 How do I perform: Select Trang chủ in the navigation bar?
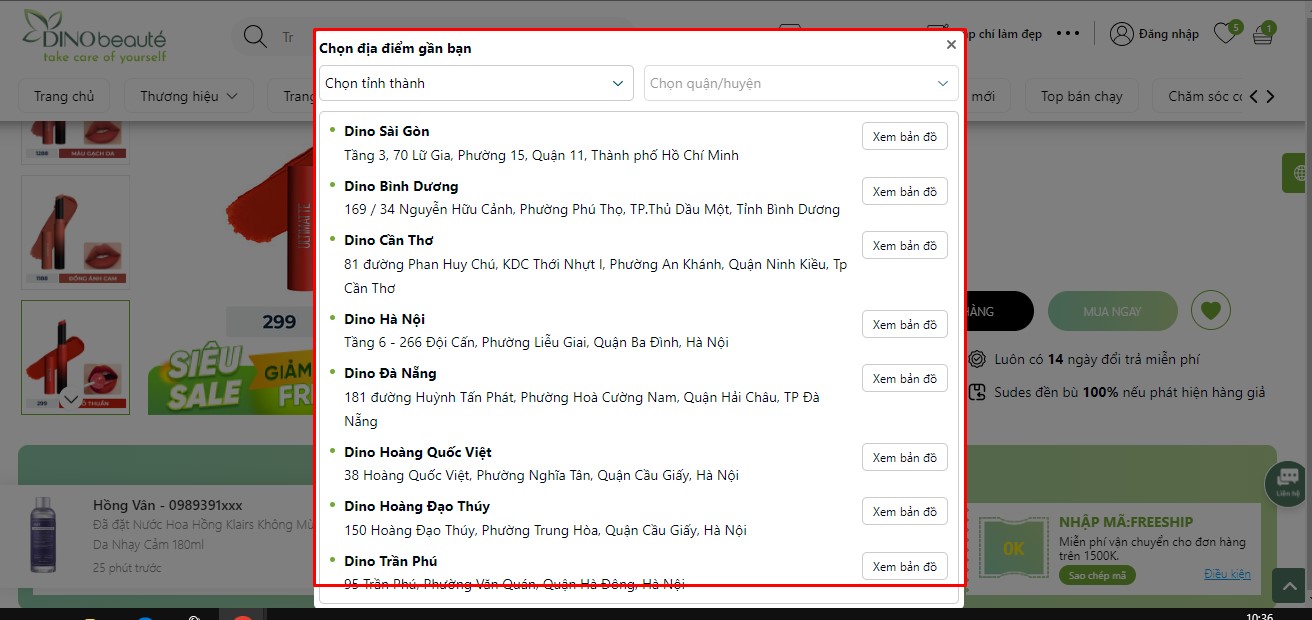(64, 96)
